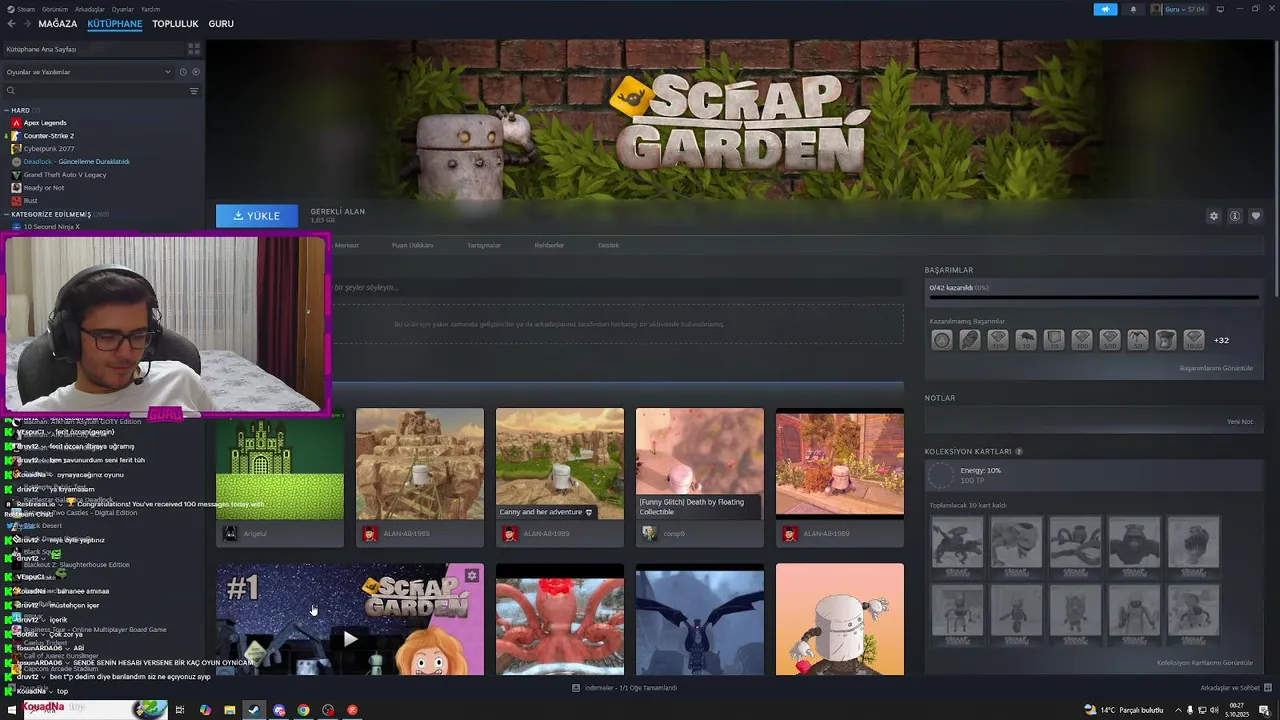
Task: Click the Cyberpunk 2077 game icon
Action: pos(16,149)
